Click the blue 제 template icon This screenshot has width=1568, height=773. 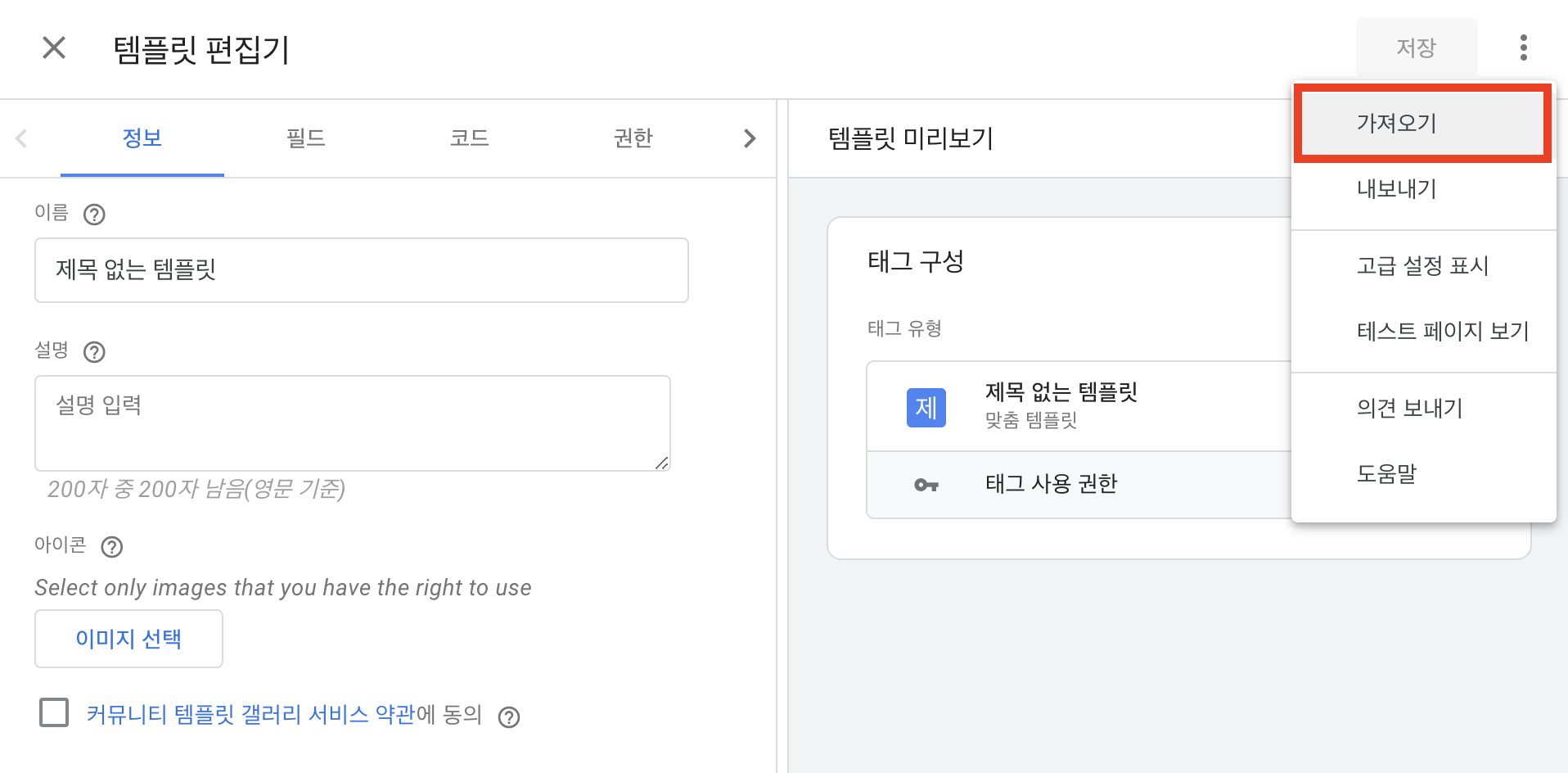[x=926, y=406]
